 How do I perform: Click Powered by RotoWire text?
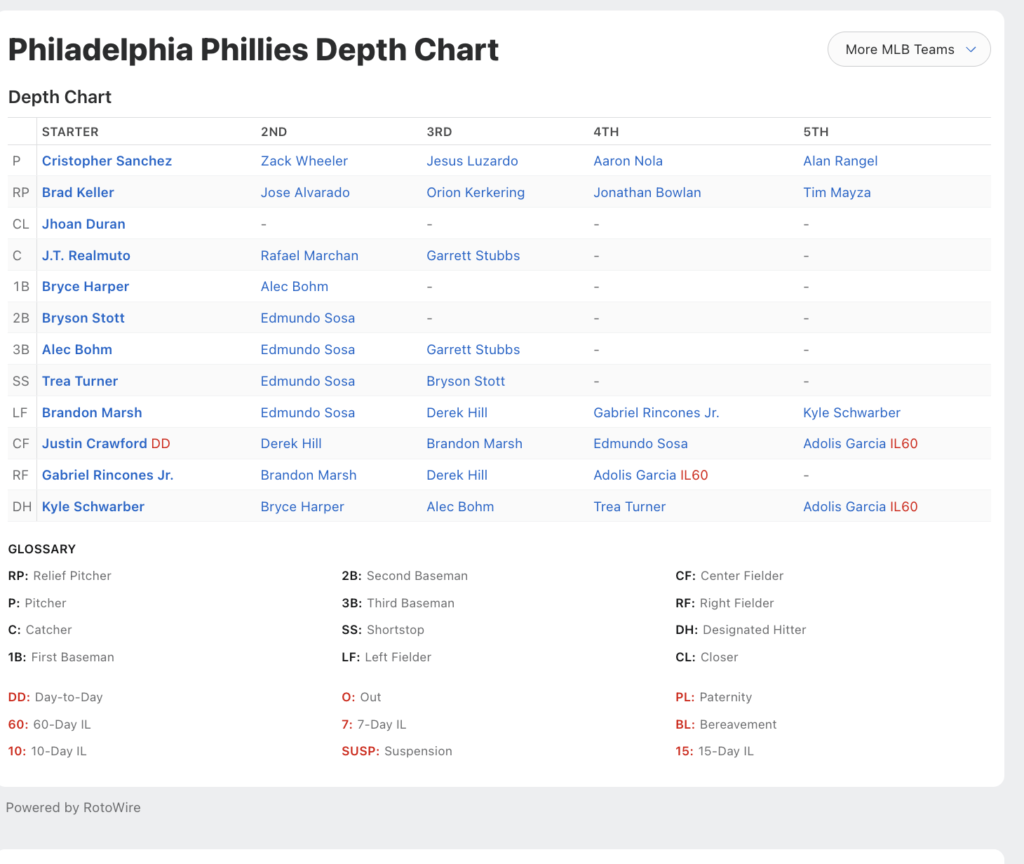(73, 808)
